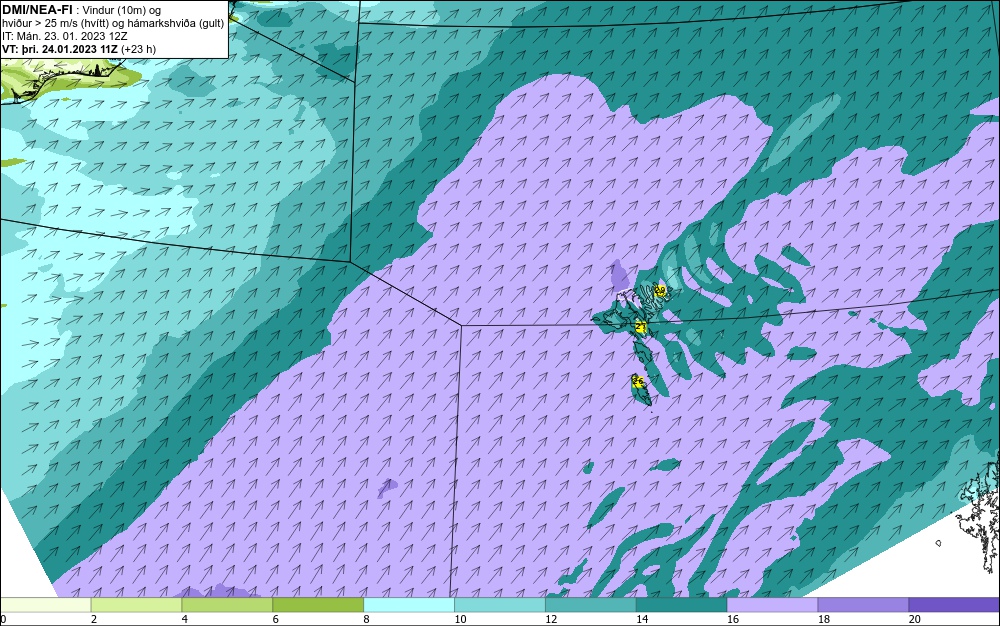Image resolution: width=1000 pixels, height=626 pixels.
Task: Click the legend scale label '12'
Action: coord(551,619)
